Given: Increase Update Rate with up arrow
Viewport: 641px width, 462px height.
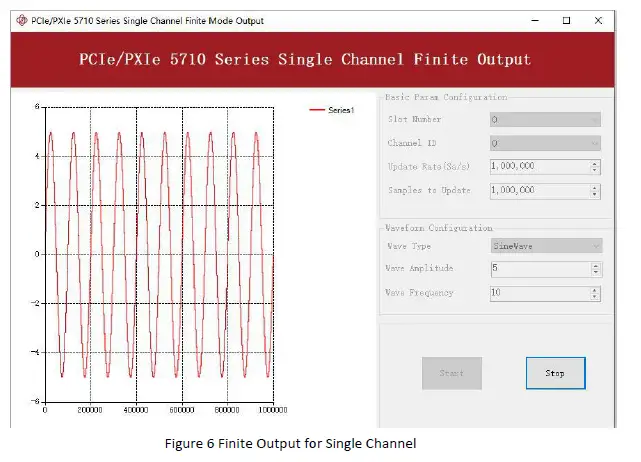Looking at the screenshot, I should point(595,163).
